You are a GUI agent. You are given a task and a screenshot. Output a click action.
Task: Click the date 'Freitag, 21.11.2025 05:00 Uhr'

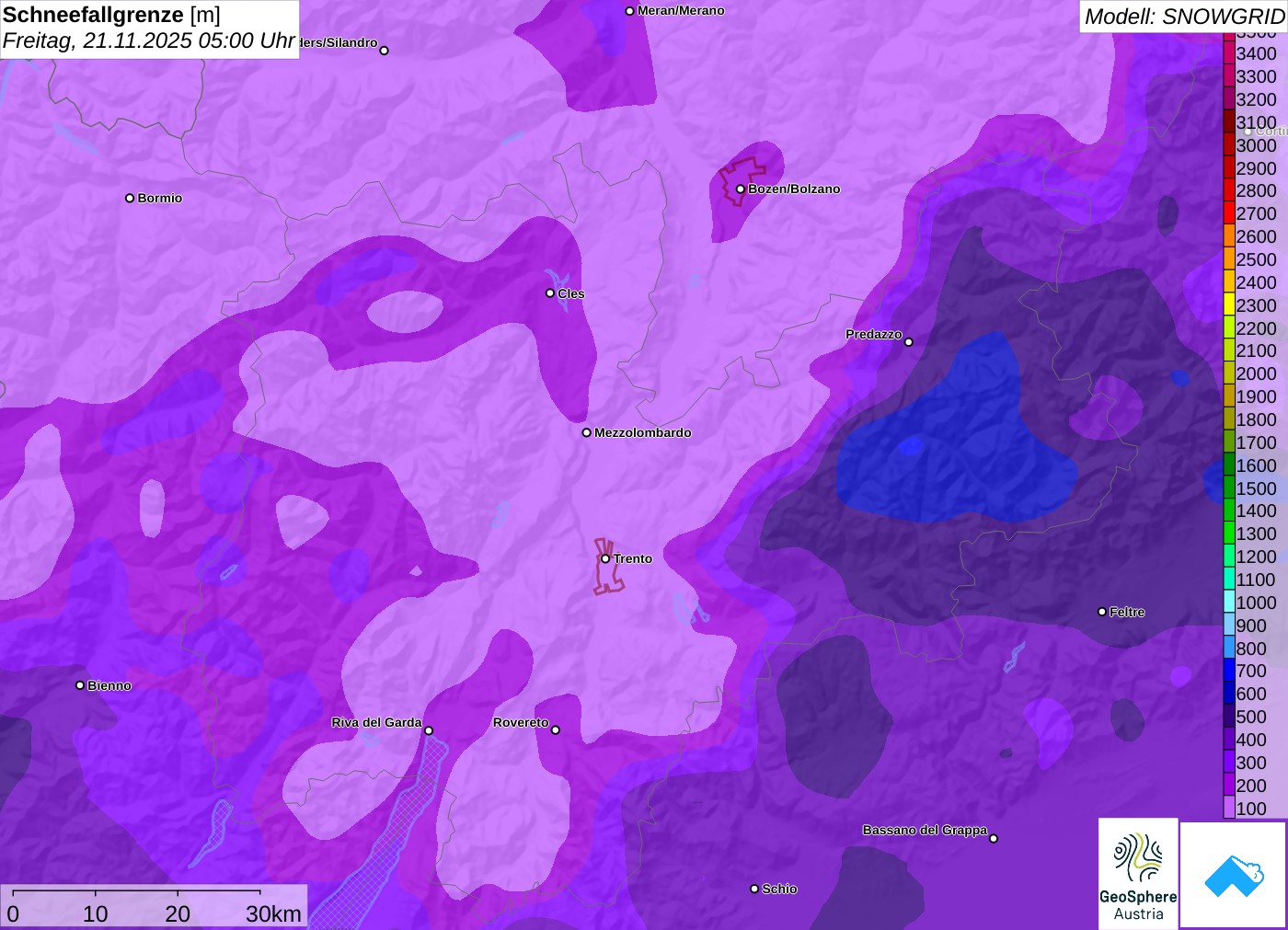point(149,40)
